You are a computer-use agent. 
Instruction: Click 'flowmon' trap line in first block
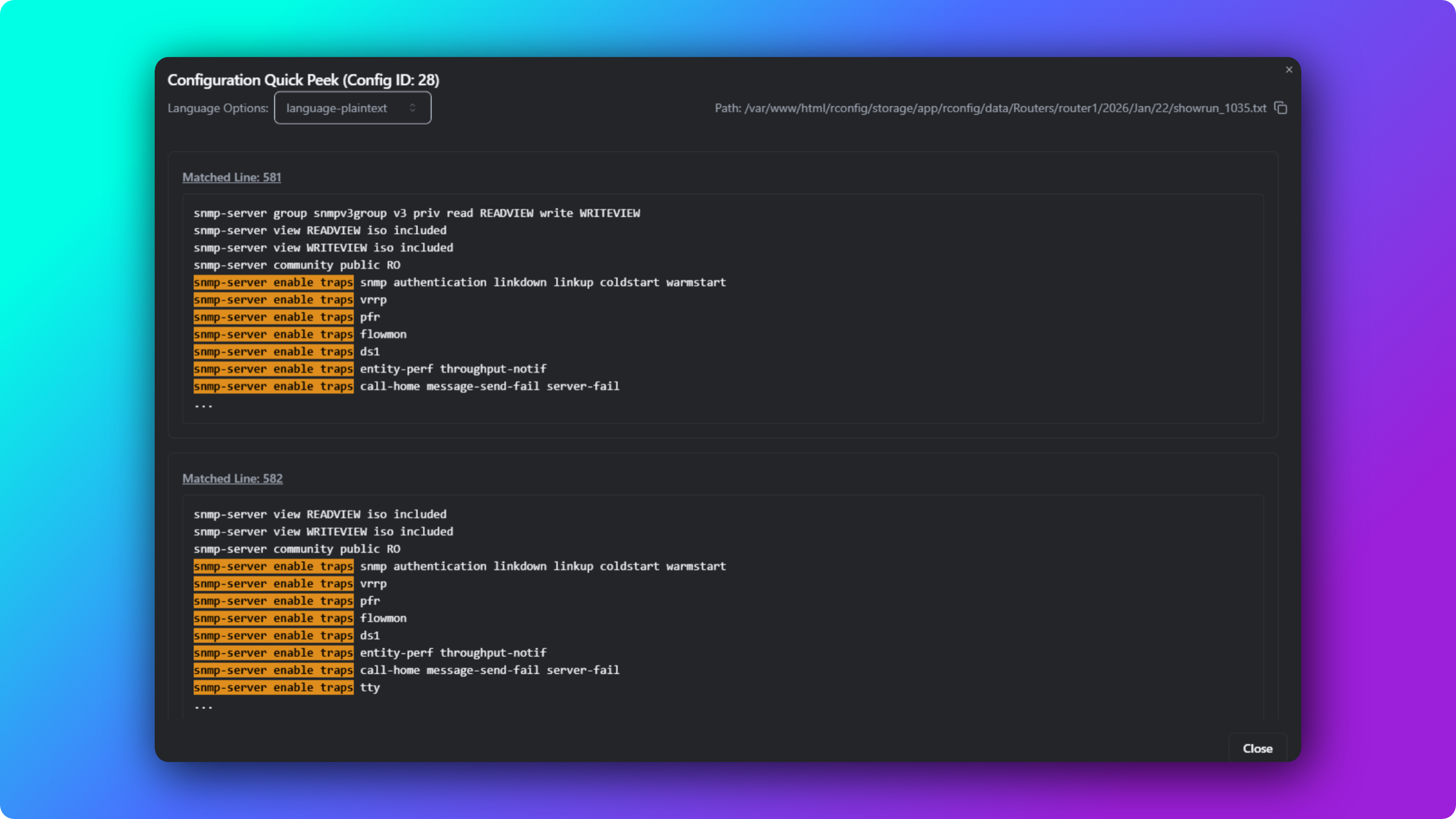coord(300,334)
